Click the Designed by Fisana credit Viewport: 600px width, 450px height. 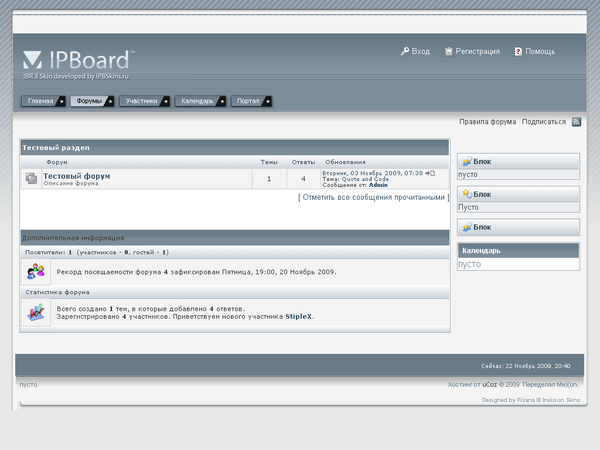[531, 400]
